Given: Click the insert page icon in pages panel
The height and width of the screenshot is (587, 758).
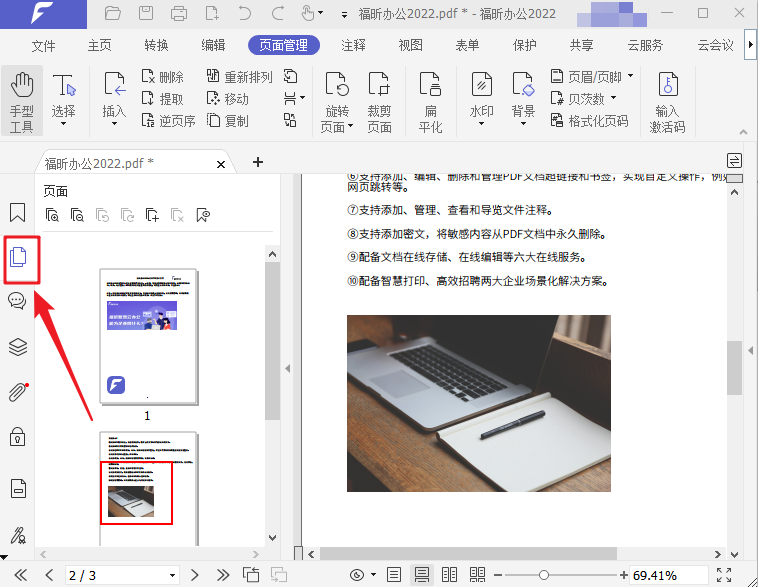Looking at the screenshot, I should [x=152, y=215].
